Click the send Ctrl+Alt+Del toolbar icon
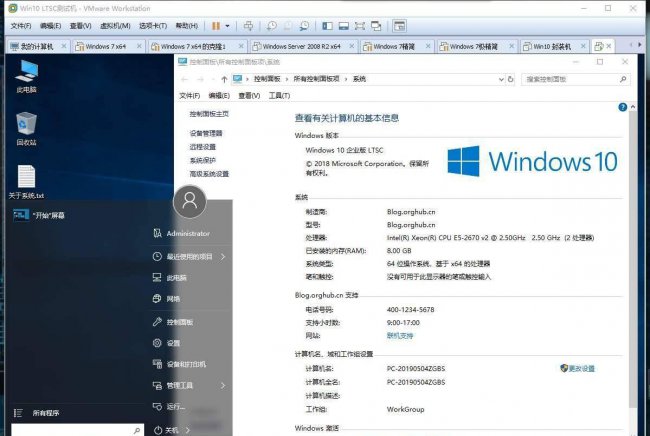The image size is (650, 436). (248, 26)
